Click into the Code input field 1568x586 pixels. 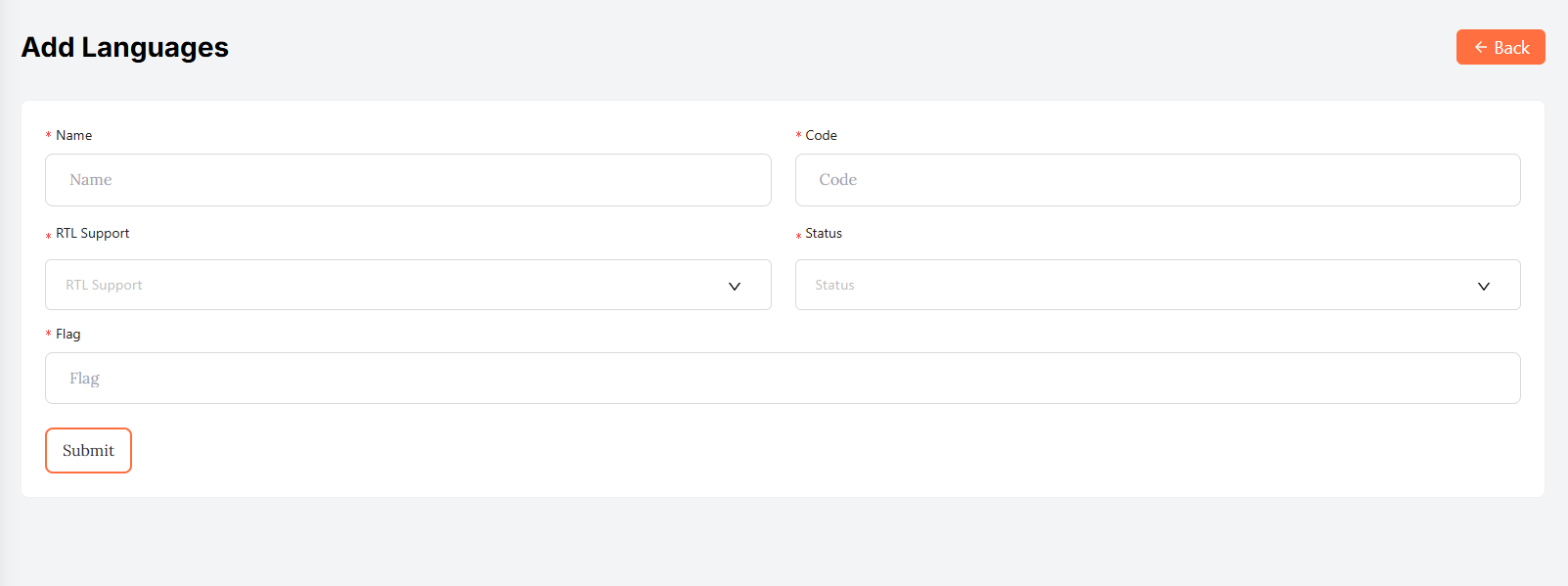(1157, 180)
